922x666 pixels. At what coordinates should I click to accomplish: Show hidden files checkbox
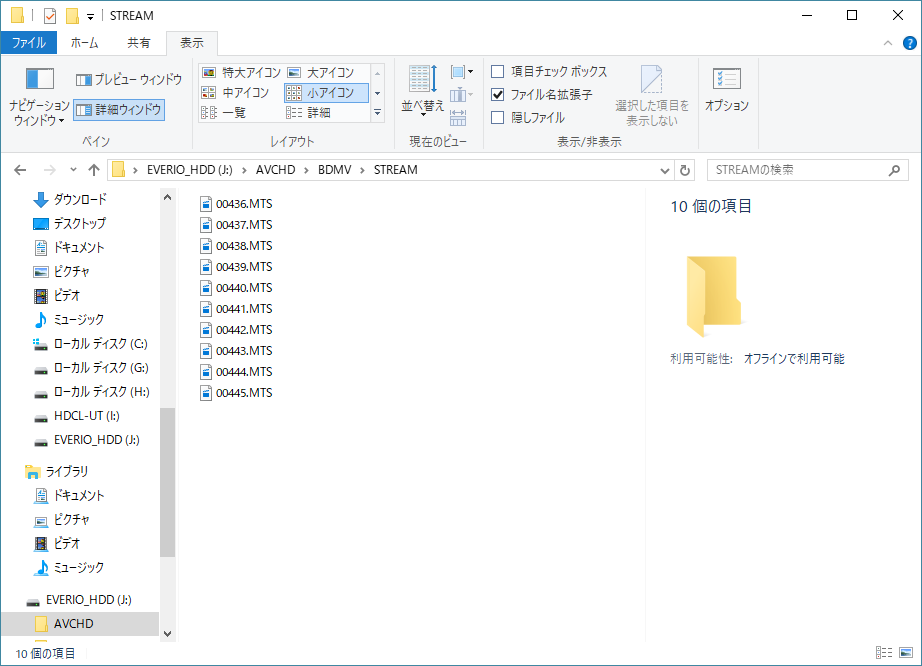click(x=527, y=118)
